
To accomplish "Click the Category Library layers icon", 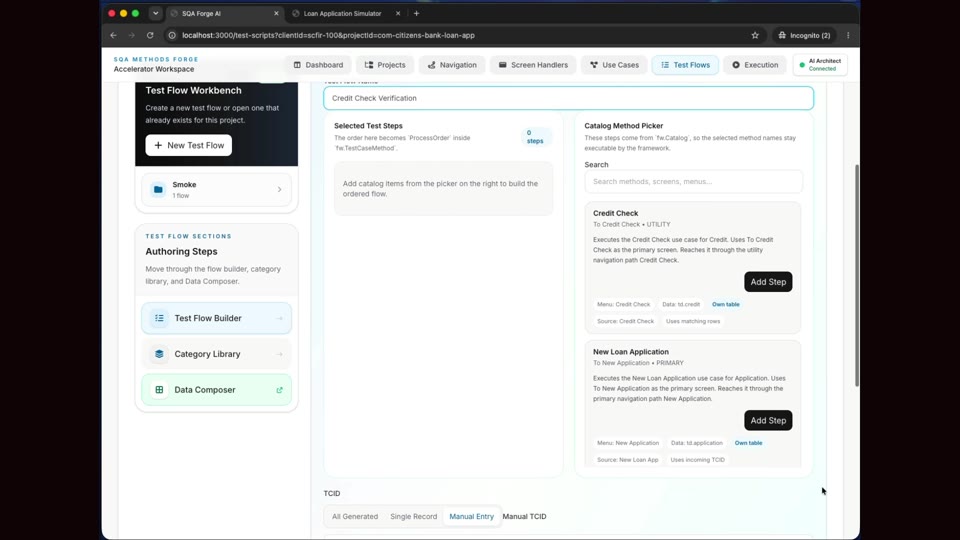I will tap(159, 354).
